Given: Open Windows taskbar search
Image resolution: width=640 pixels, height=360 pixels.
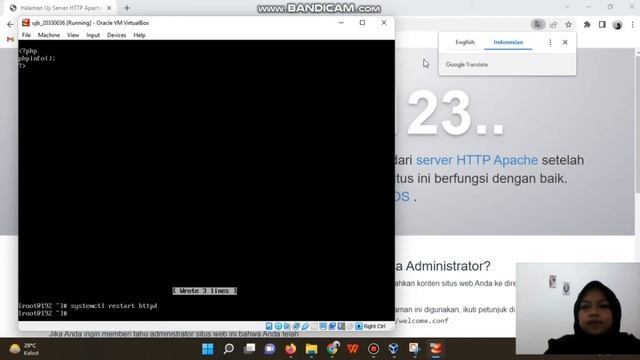Looking at the screenshot, I should click(229, 349).
